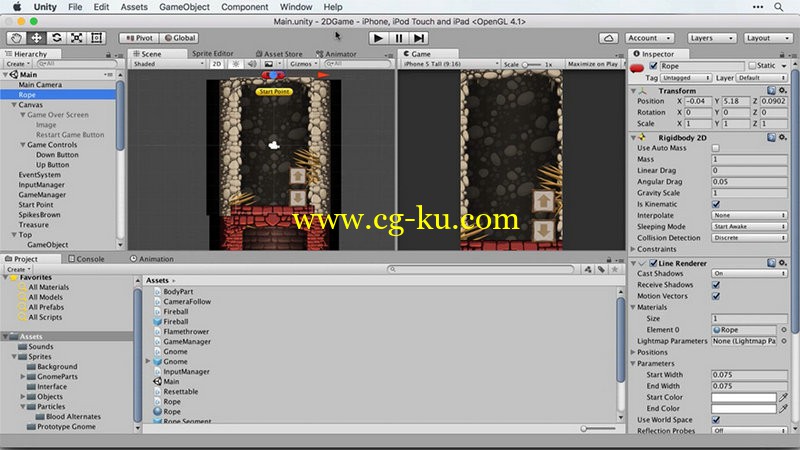Expand the Constraints section
800x450 pixels.
point(633,249)
